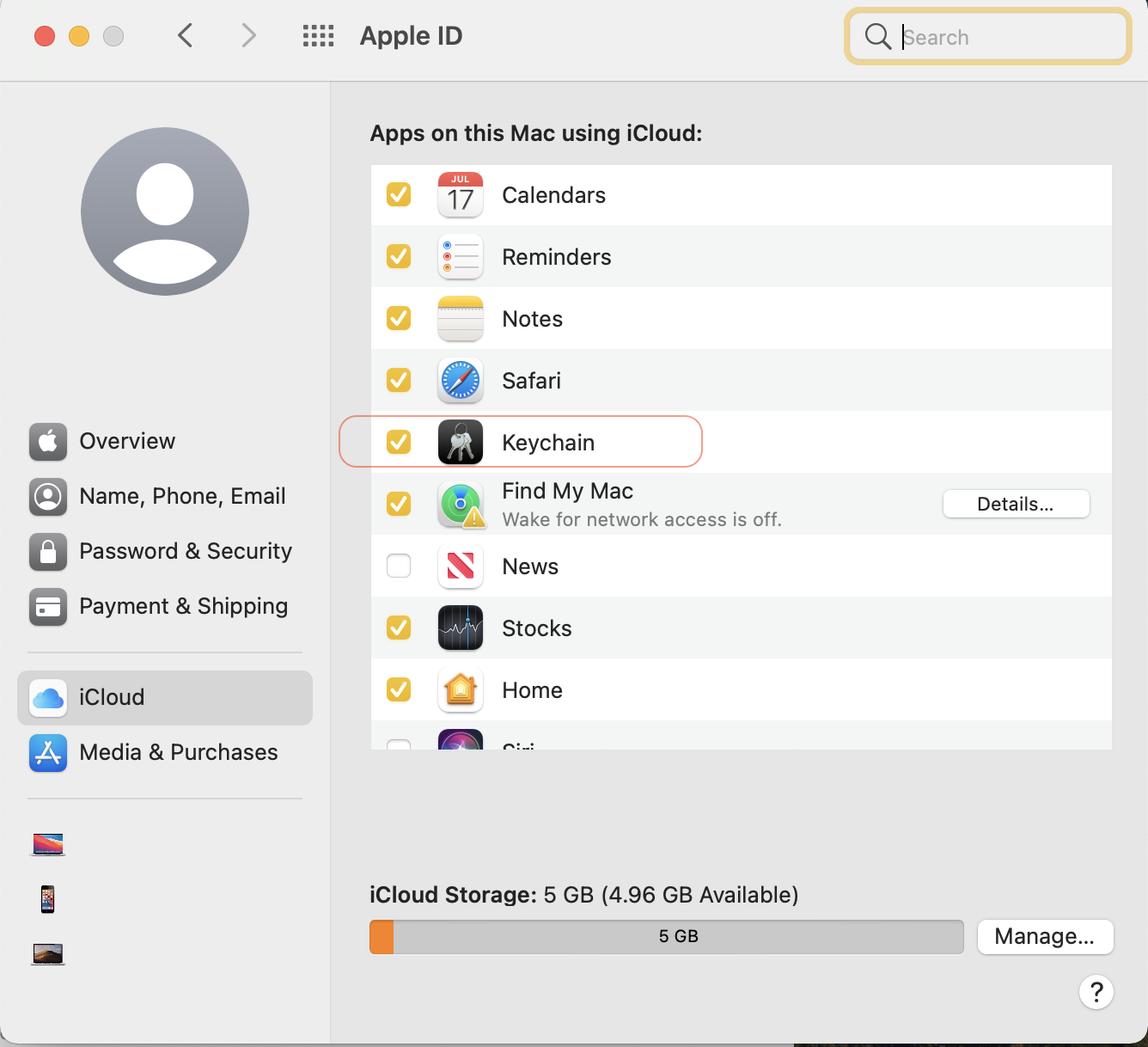Toggle the Home checkbox
Screen dimensions: 1148x1047
point(399,690)
